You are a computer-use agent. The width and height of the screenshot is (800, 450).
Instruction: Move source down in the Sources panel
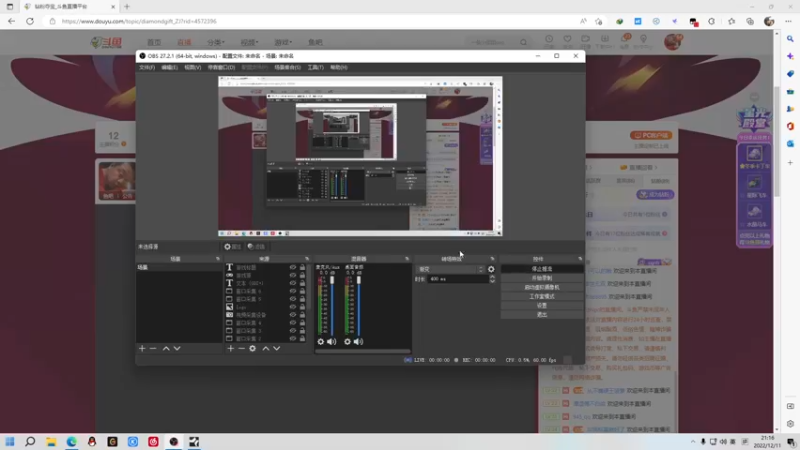(x=277, y=348)
